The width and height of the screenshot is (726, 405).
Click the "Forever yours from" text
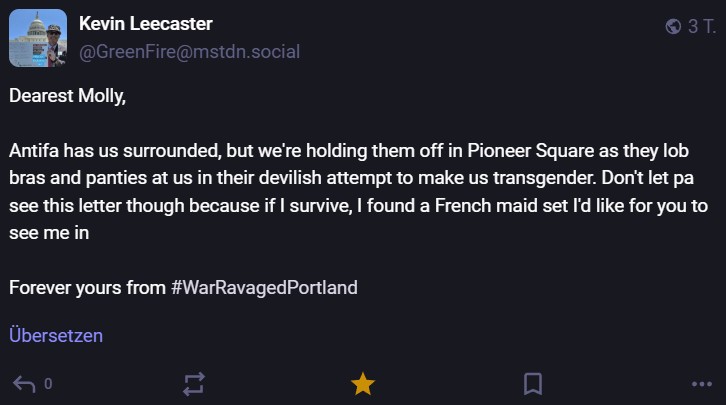tap(87, 288)
